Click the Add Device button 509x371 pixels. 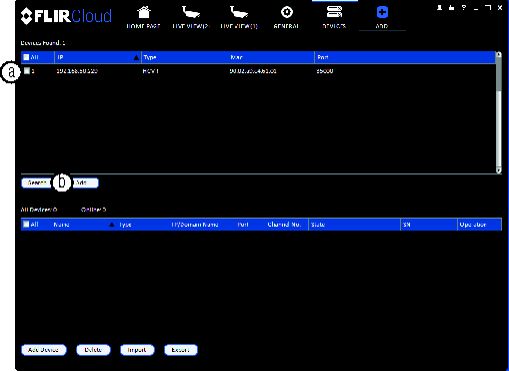[x=44, y=350]
